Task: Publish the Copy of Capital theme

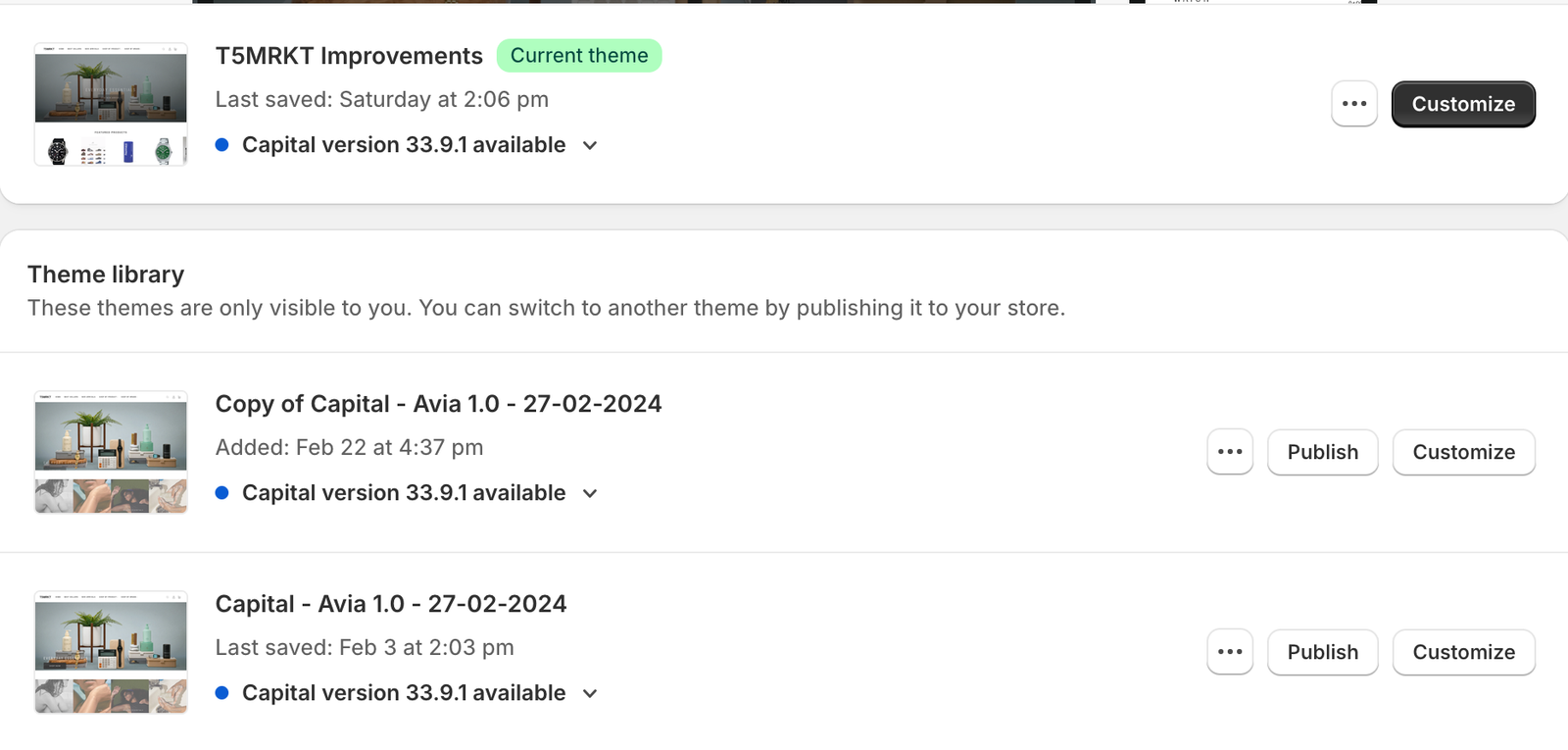Action: pyautogui.click(x=1323, y=452)
